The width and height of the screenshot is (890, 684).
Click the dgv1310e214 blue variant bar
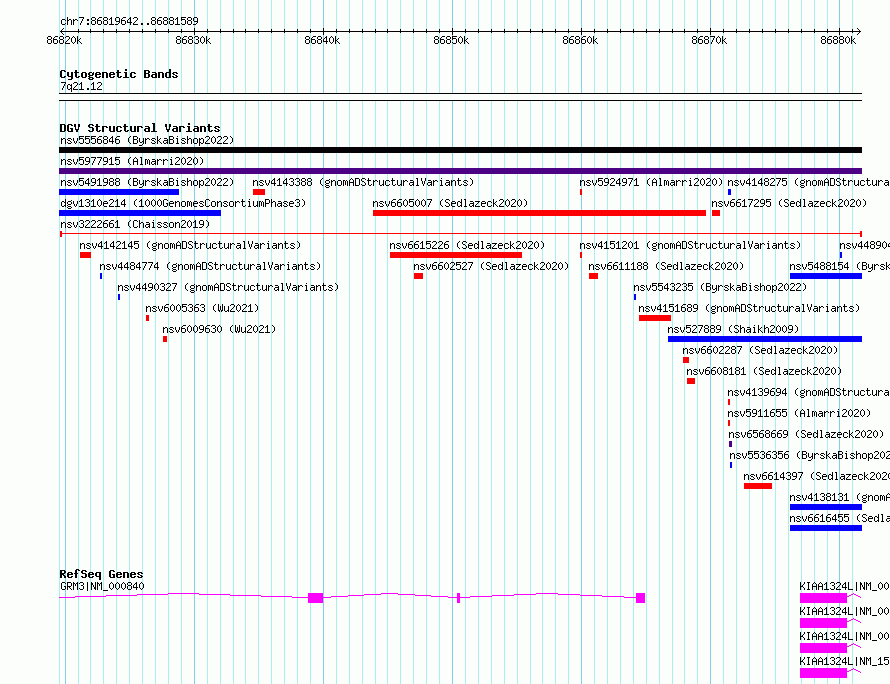140,213
